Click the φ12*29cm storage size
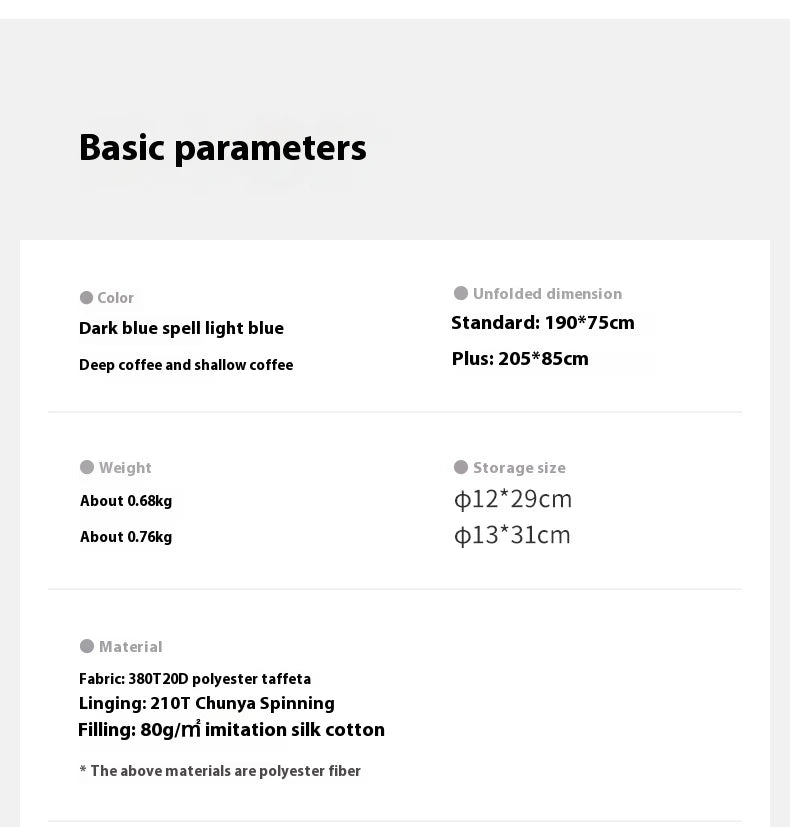Image resolution: width=790 pixels, height=827 pixels. 513,499
